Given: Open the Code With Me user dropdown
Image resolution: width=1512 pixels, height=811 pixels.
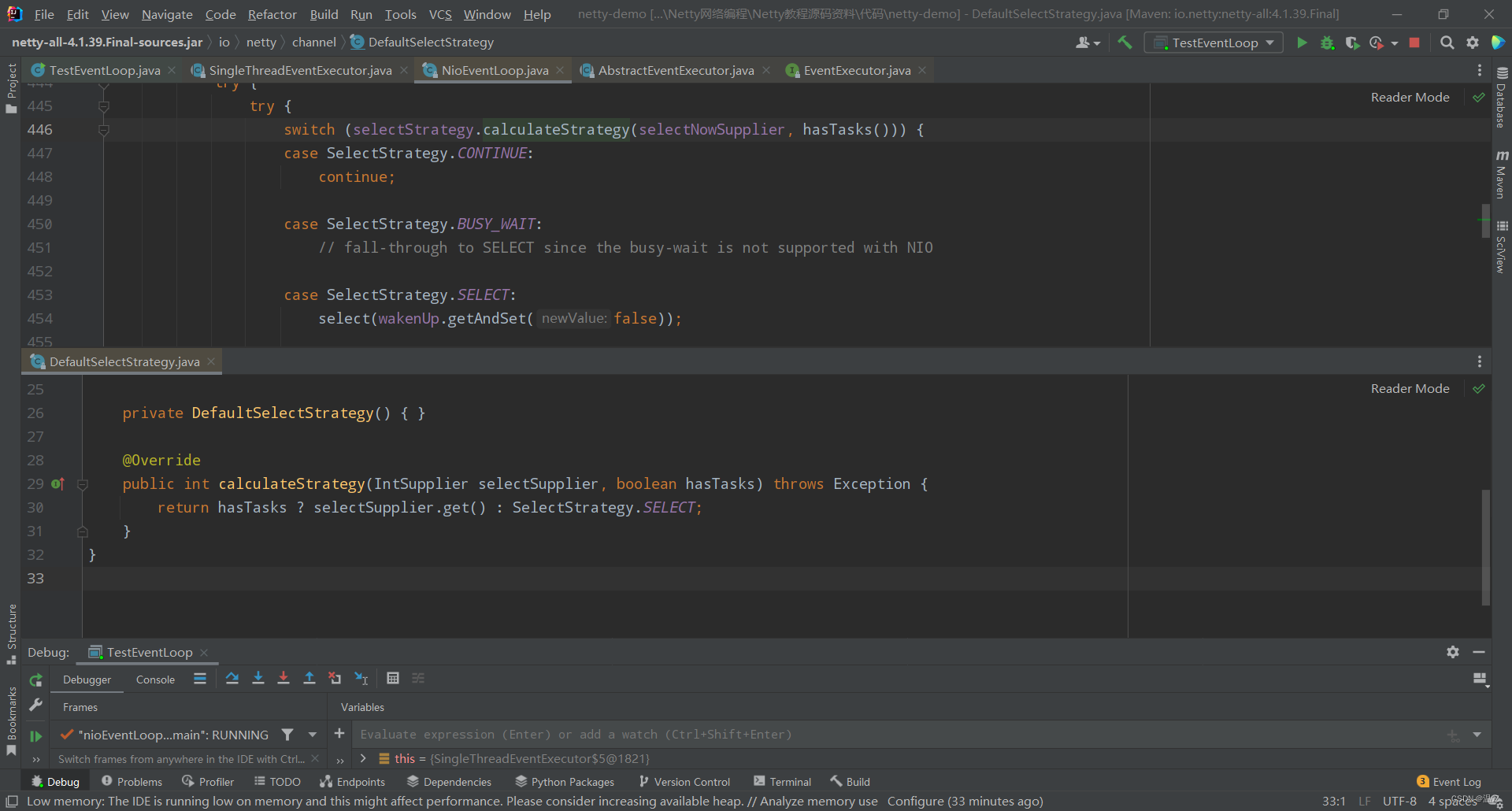Looking at the screenshot, I should point(1088,43).
